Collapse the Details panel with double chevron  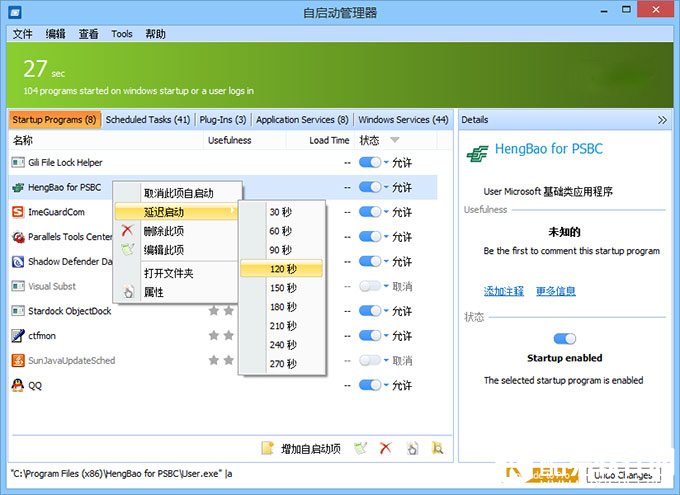tap(662, 120)
